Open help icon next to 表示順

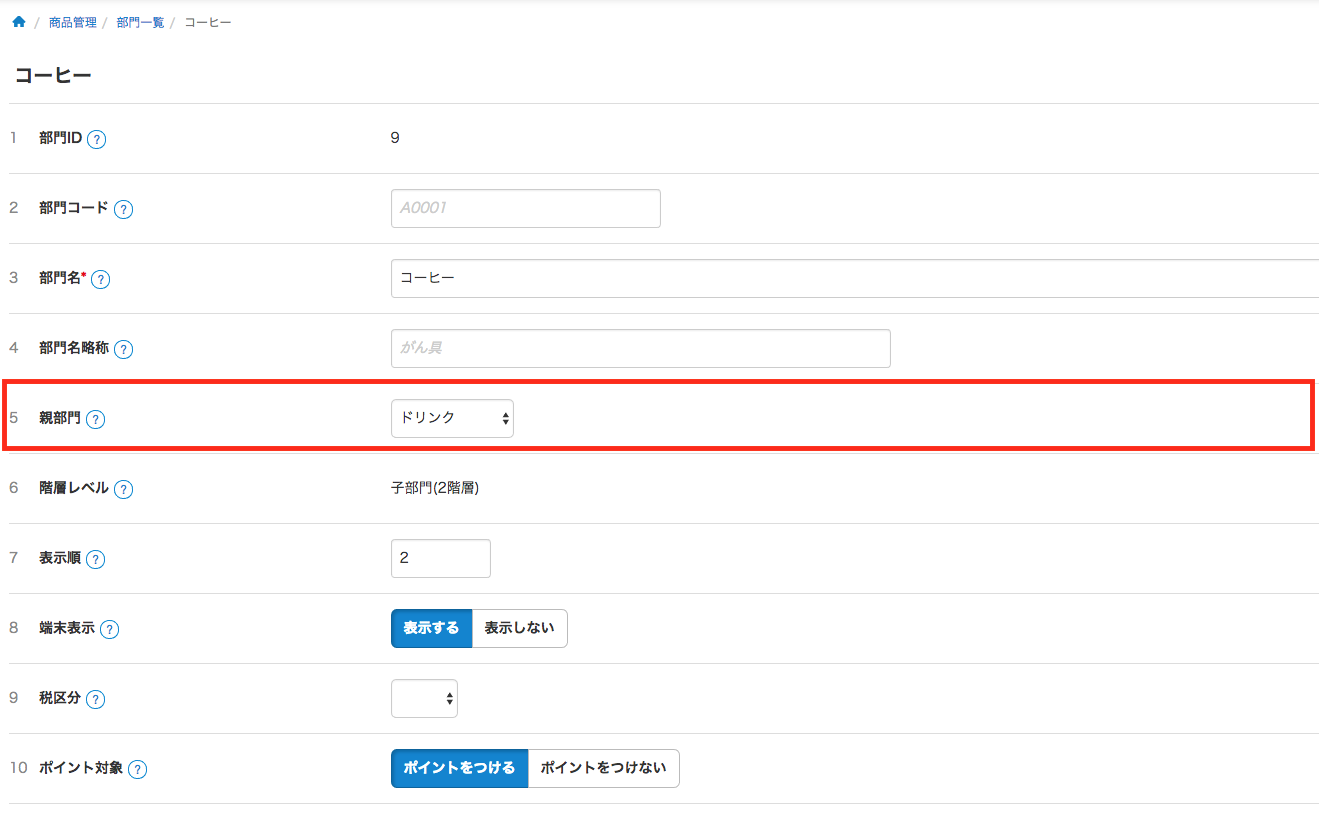95,559
